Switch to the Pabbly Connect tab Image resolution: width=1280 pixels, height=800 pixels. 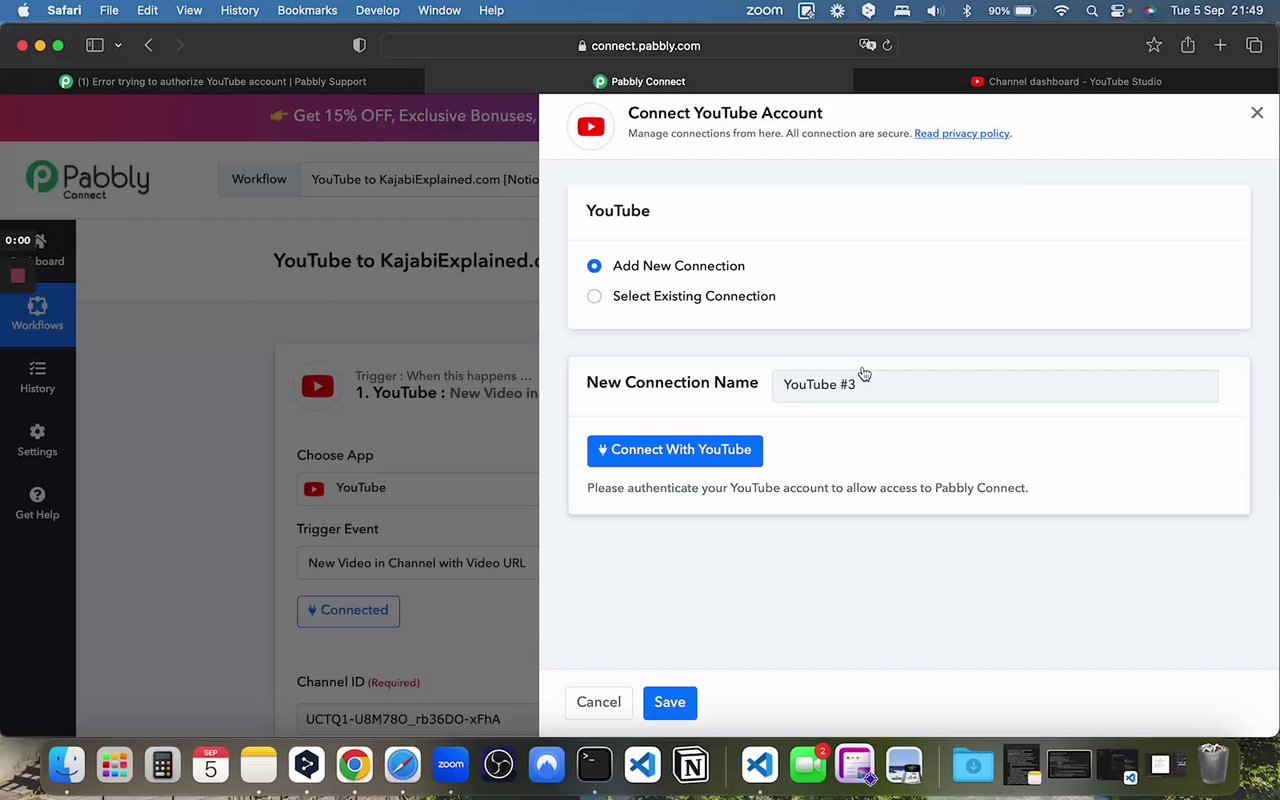click(639, 81)
